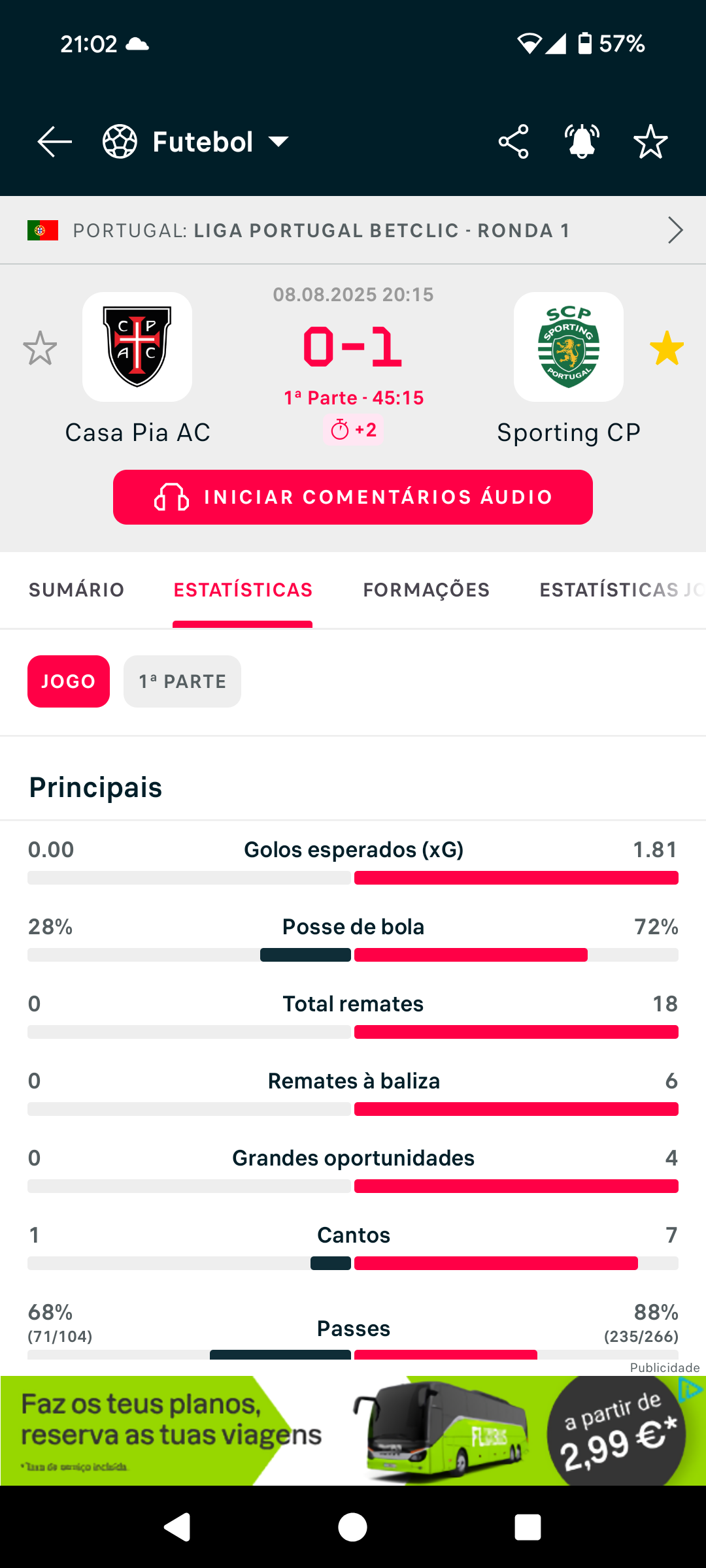
Task: Select the Jogo stats filter
Action: click(69, 681)
